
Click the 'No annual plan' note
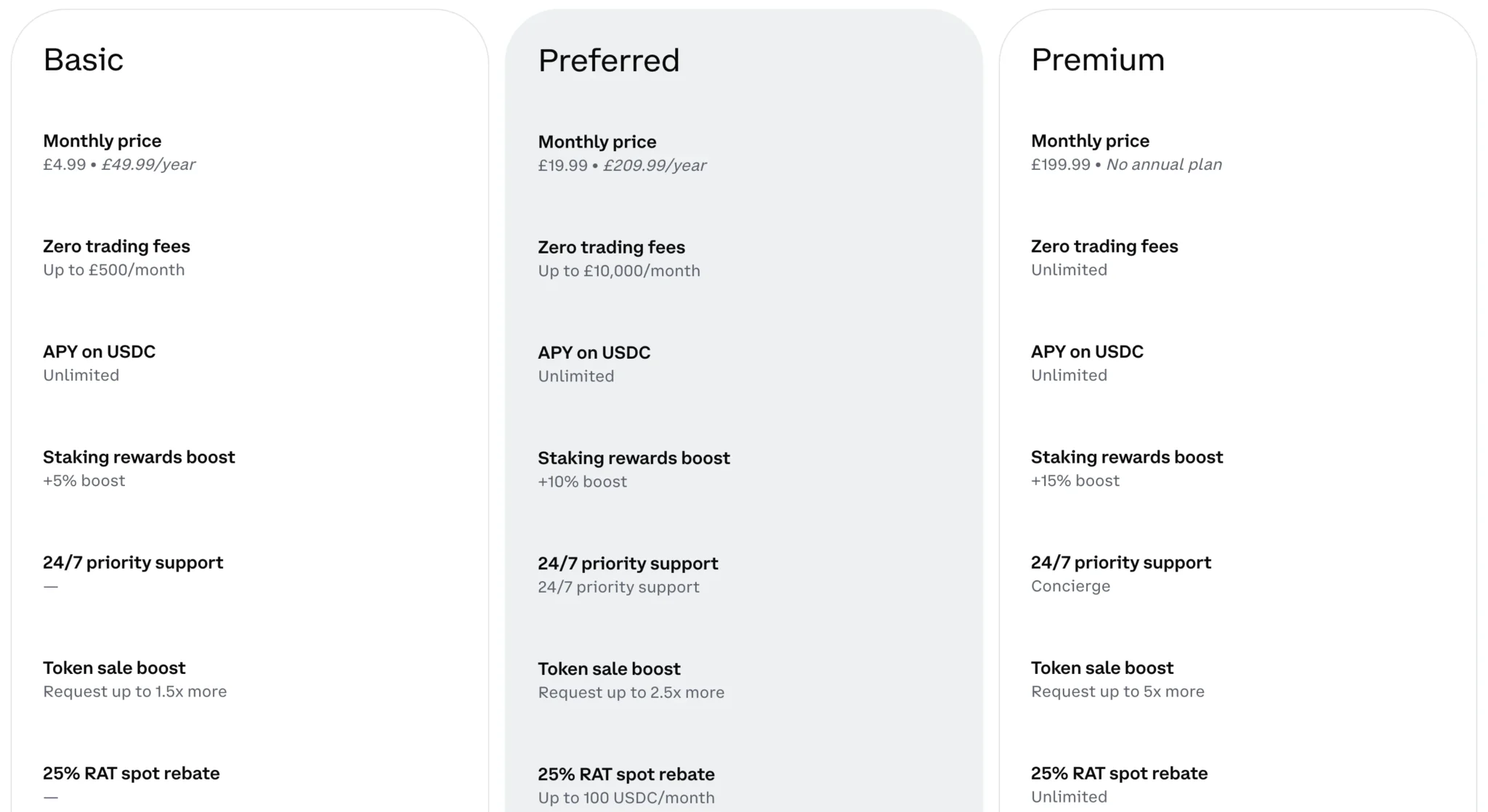click(x=1163, y=165)
